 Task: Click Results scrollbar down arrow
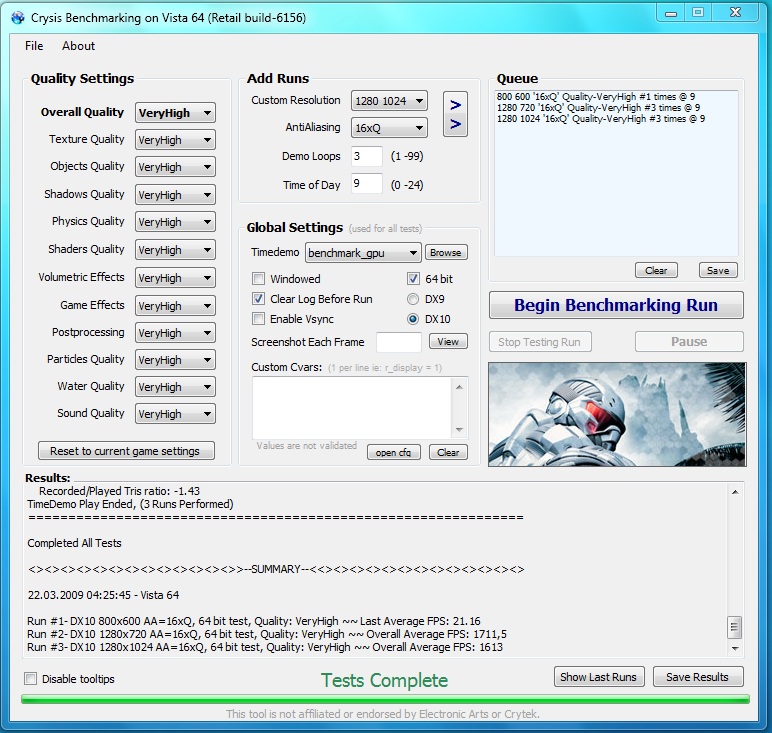click(735, 648)
